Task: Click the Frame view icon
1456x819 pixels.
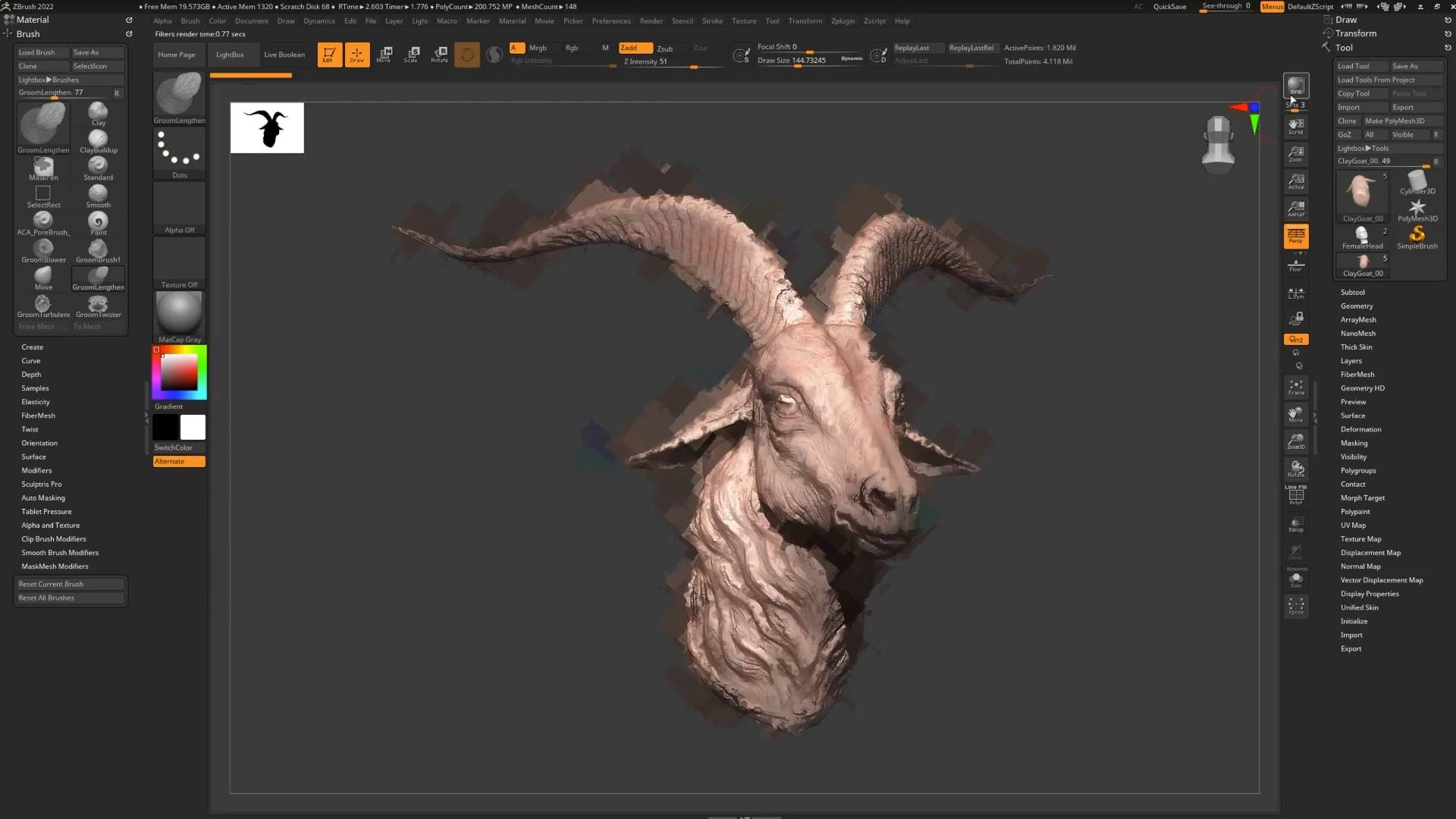Action: coord(1295,387)
